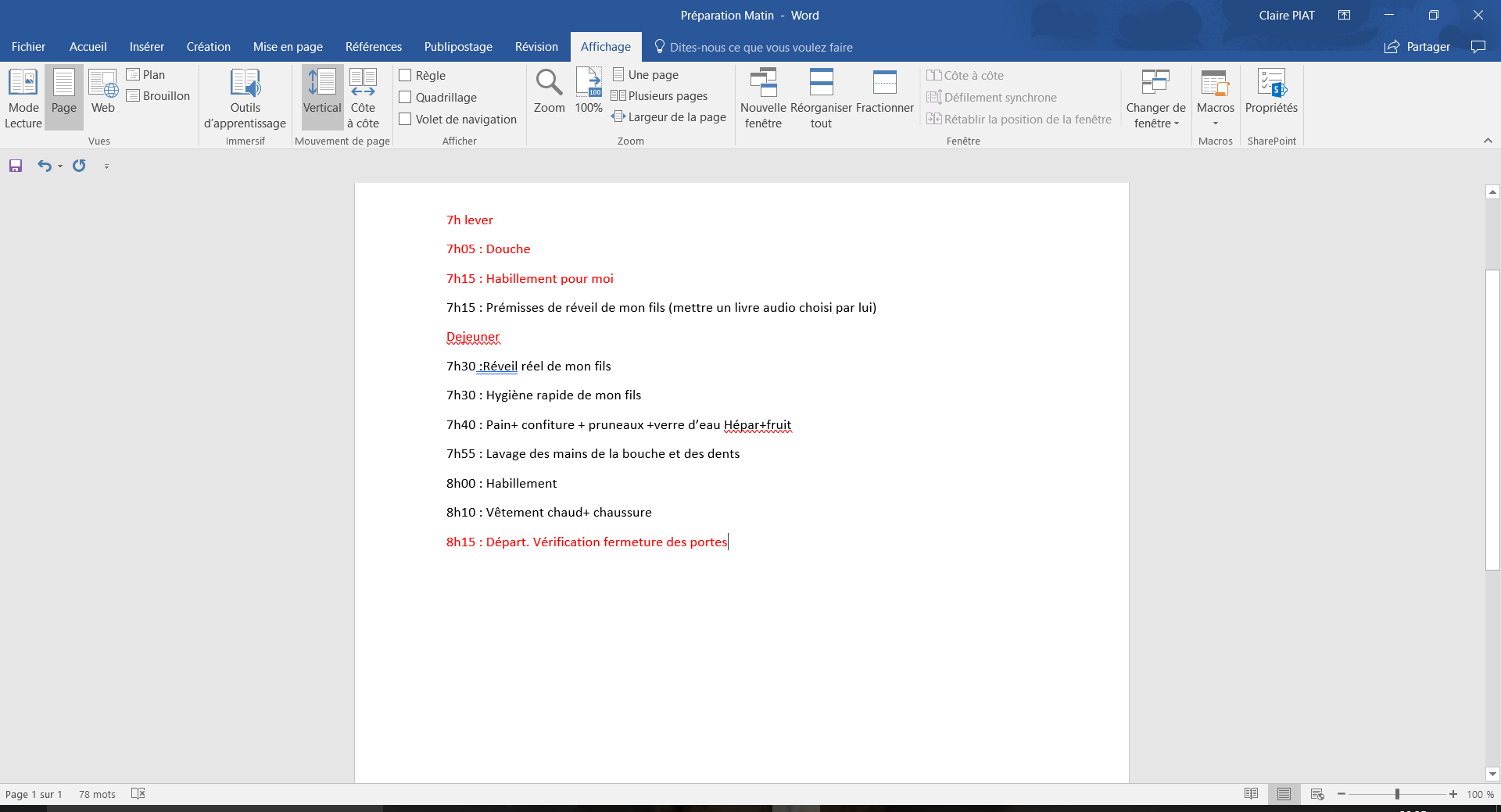Check Volet de navigation option
This screenshot has width=1501, height=812.
[x=405, y=120]
